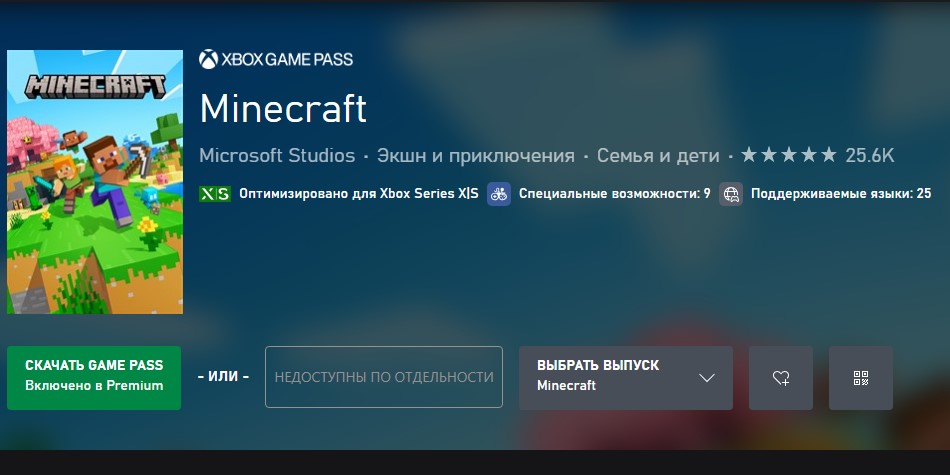Click the accessibility features icon

(x=499, y=194)
